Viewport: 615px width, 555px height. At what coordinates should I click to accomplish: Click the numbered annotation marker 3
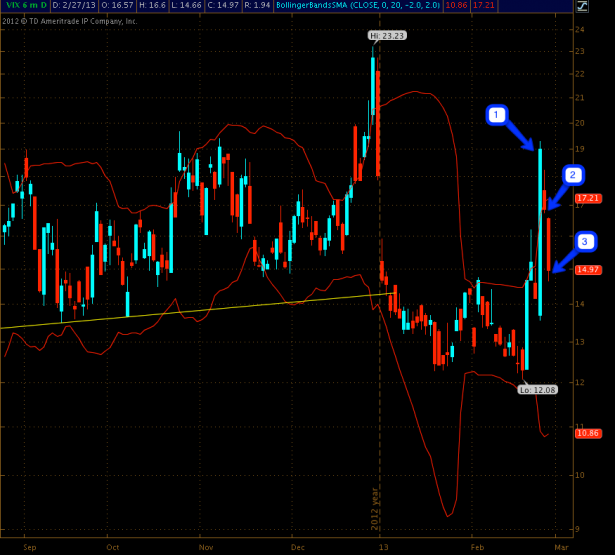[586, 241]
